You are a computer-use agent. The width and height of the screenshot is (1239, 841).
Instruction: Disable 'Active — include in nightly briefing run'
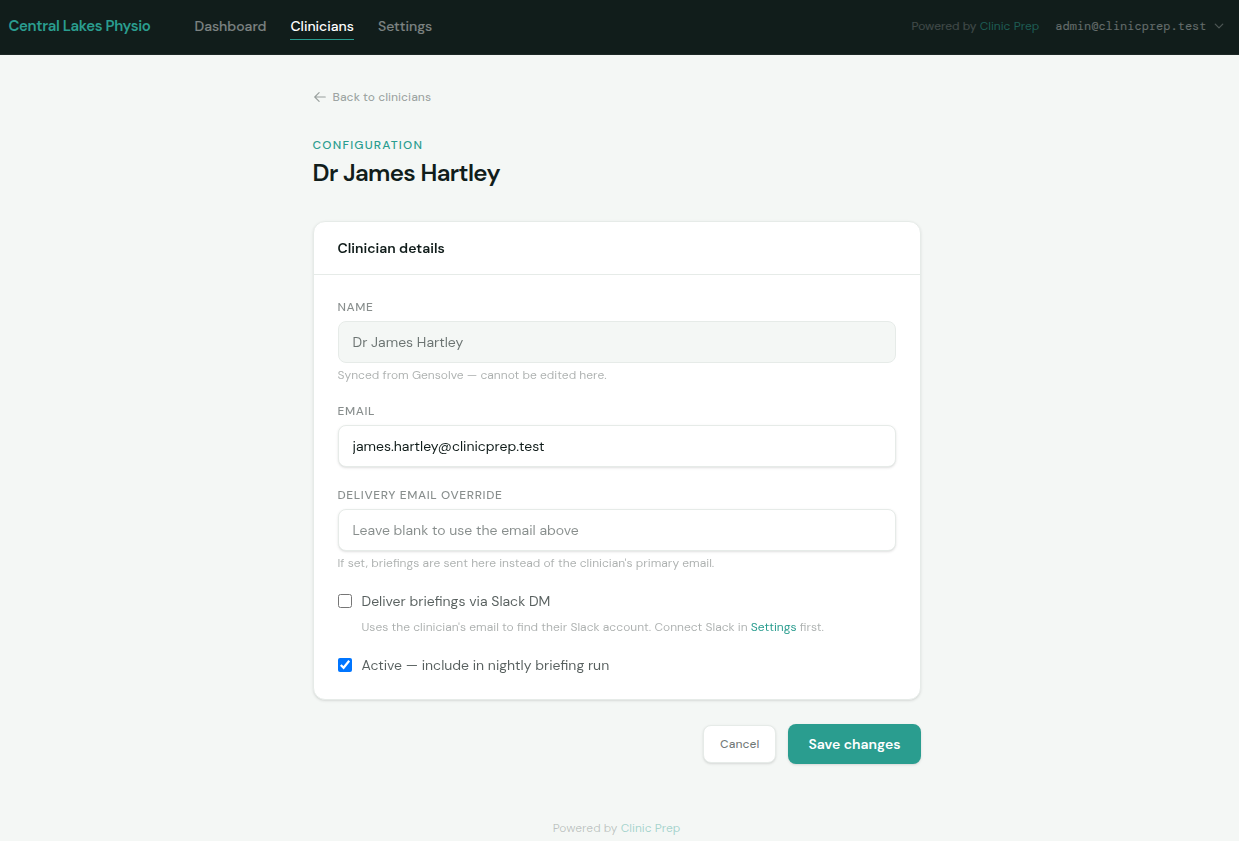pos(345,664)
